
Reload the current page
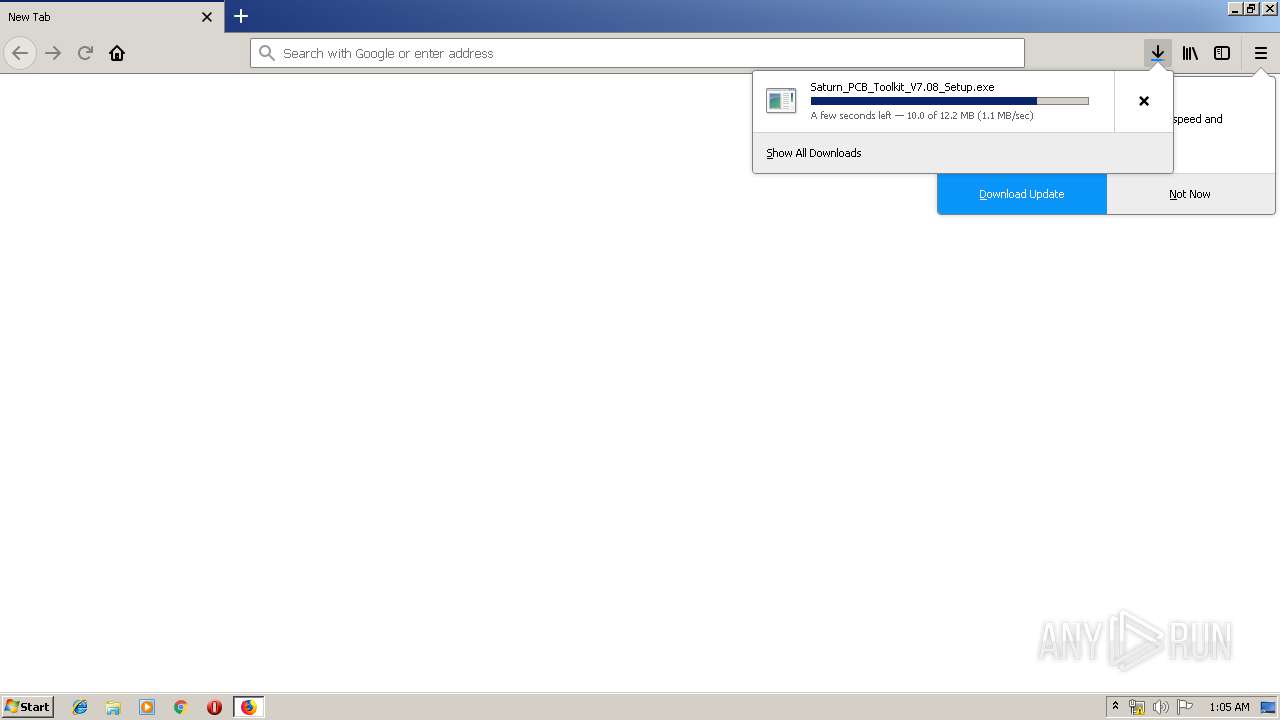pyautogui.click(x=85, y=53)
